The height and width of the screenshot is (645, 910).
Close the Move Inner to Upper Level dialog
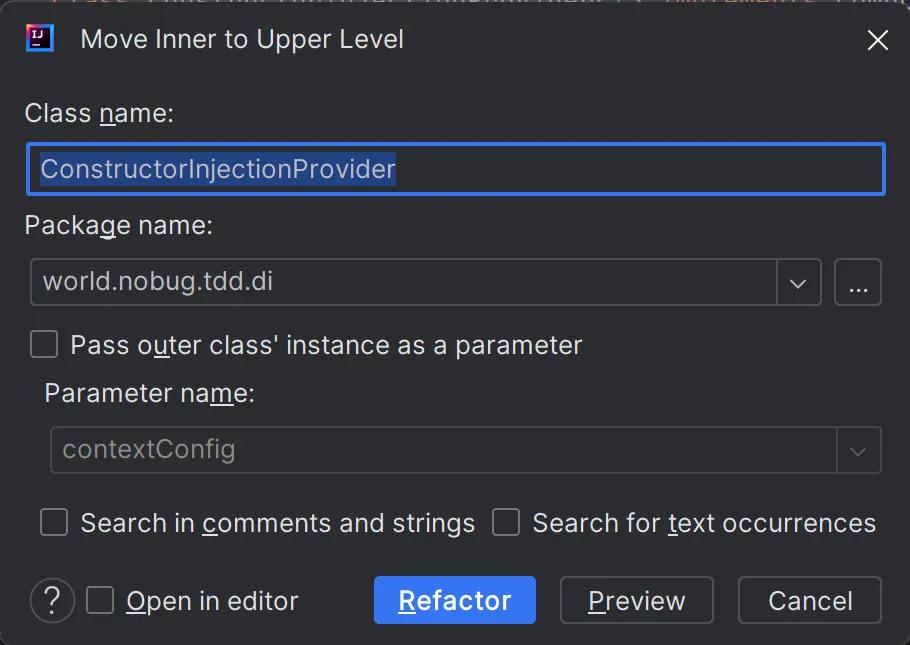tap(877, 40)
